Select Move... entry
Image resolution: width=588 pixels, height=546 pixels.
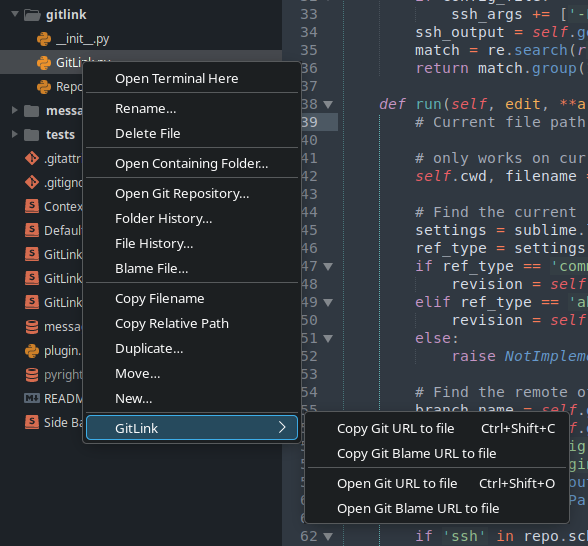192,374
